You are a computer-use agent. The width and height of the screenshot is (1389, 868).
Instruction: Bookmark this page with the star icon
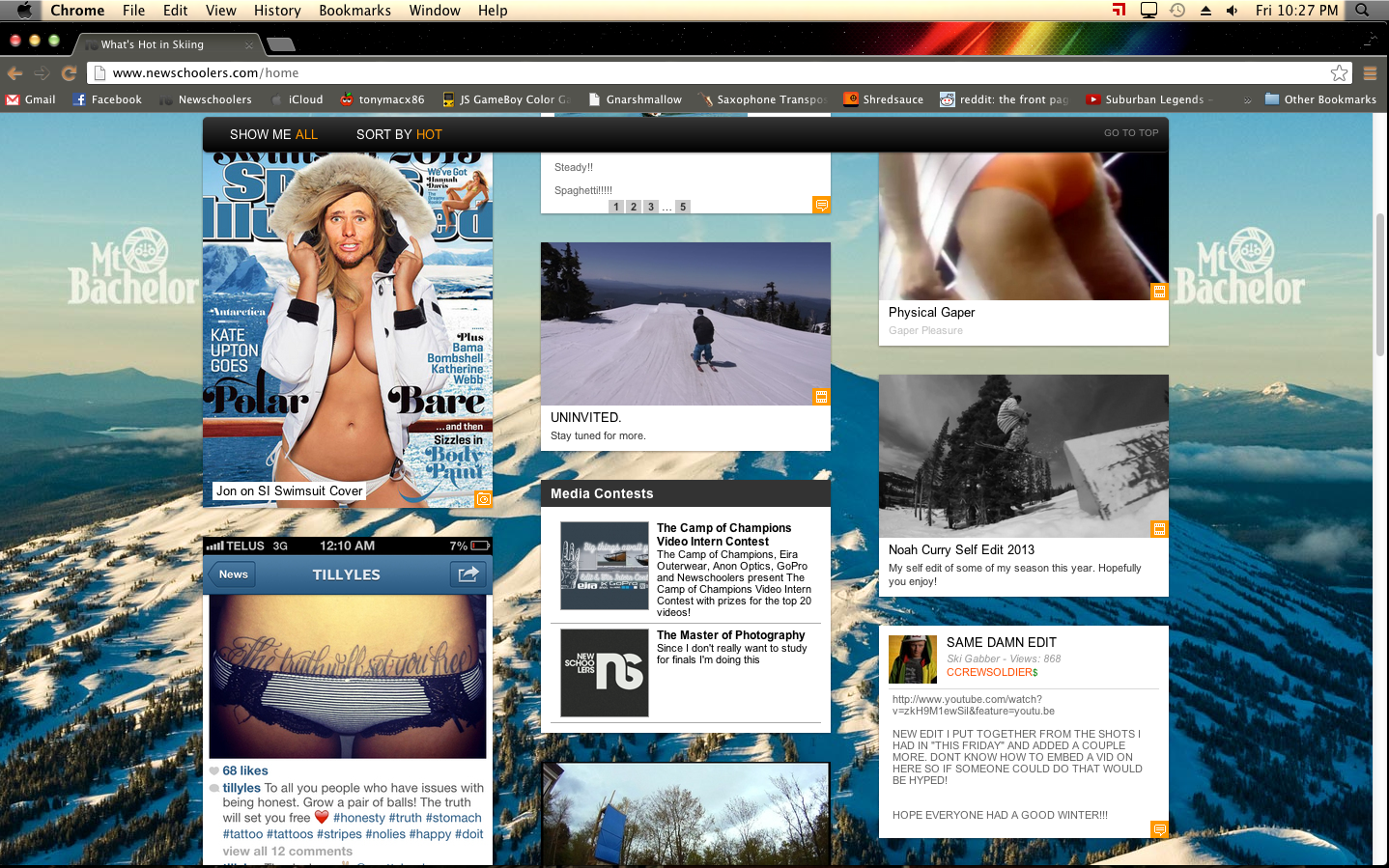pyautogui.click(x=1339, y=73)
